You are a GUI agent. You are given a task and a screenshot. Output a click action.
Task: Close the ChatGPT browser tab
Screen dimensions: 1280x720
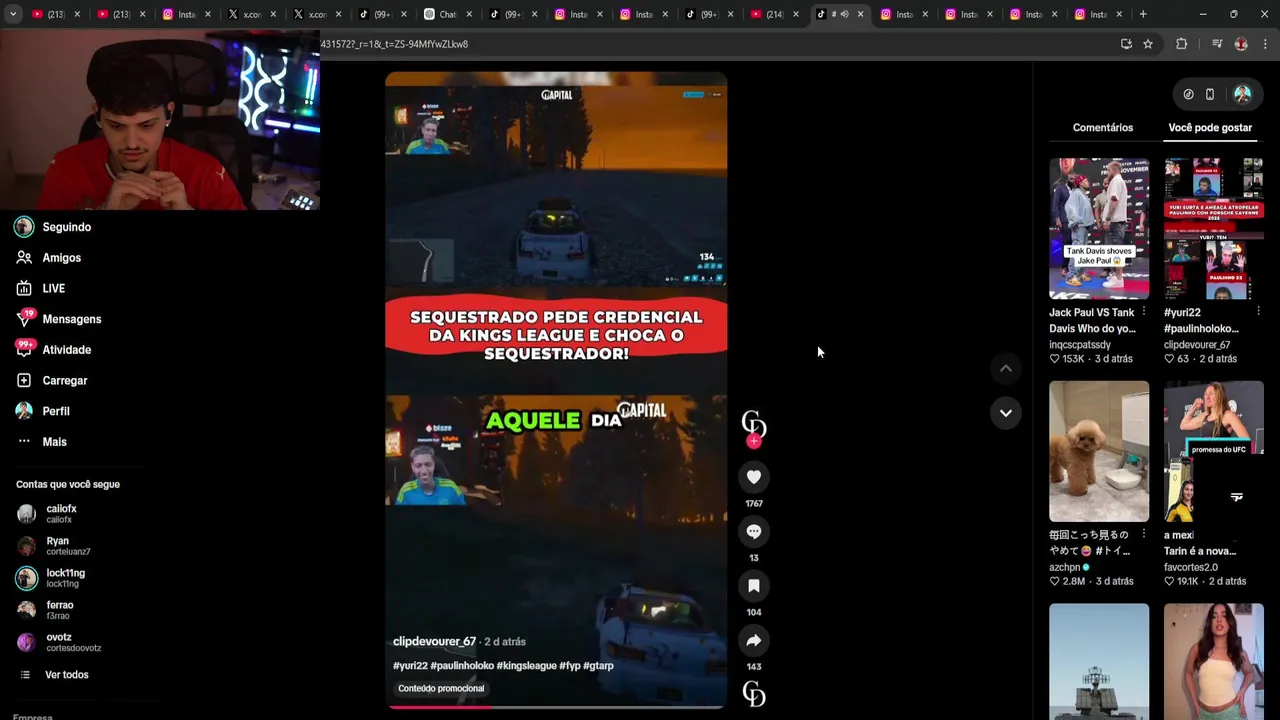(469, 14)
